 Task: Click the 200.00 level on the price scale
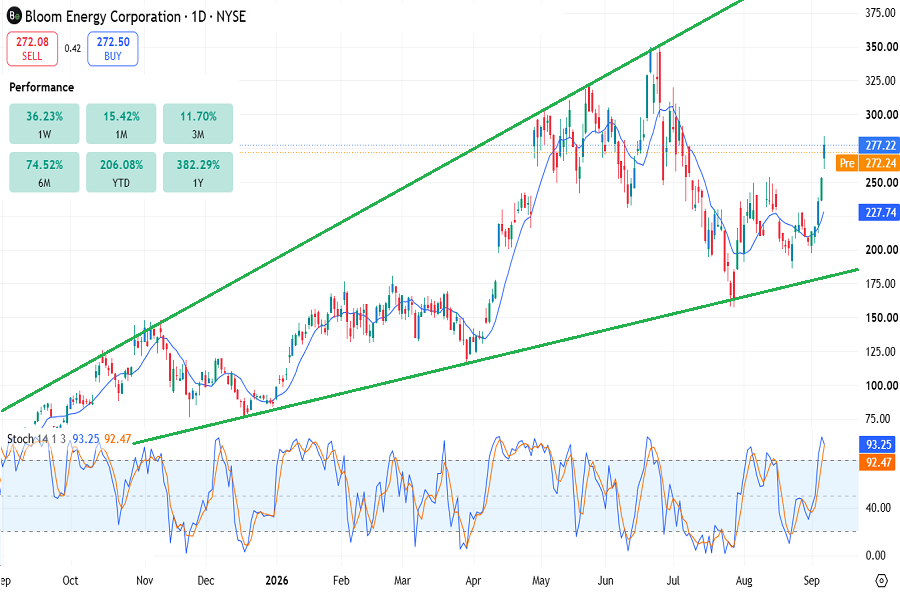881,250
